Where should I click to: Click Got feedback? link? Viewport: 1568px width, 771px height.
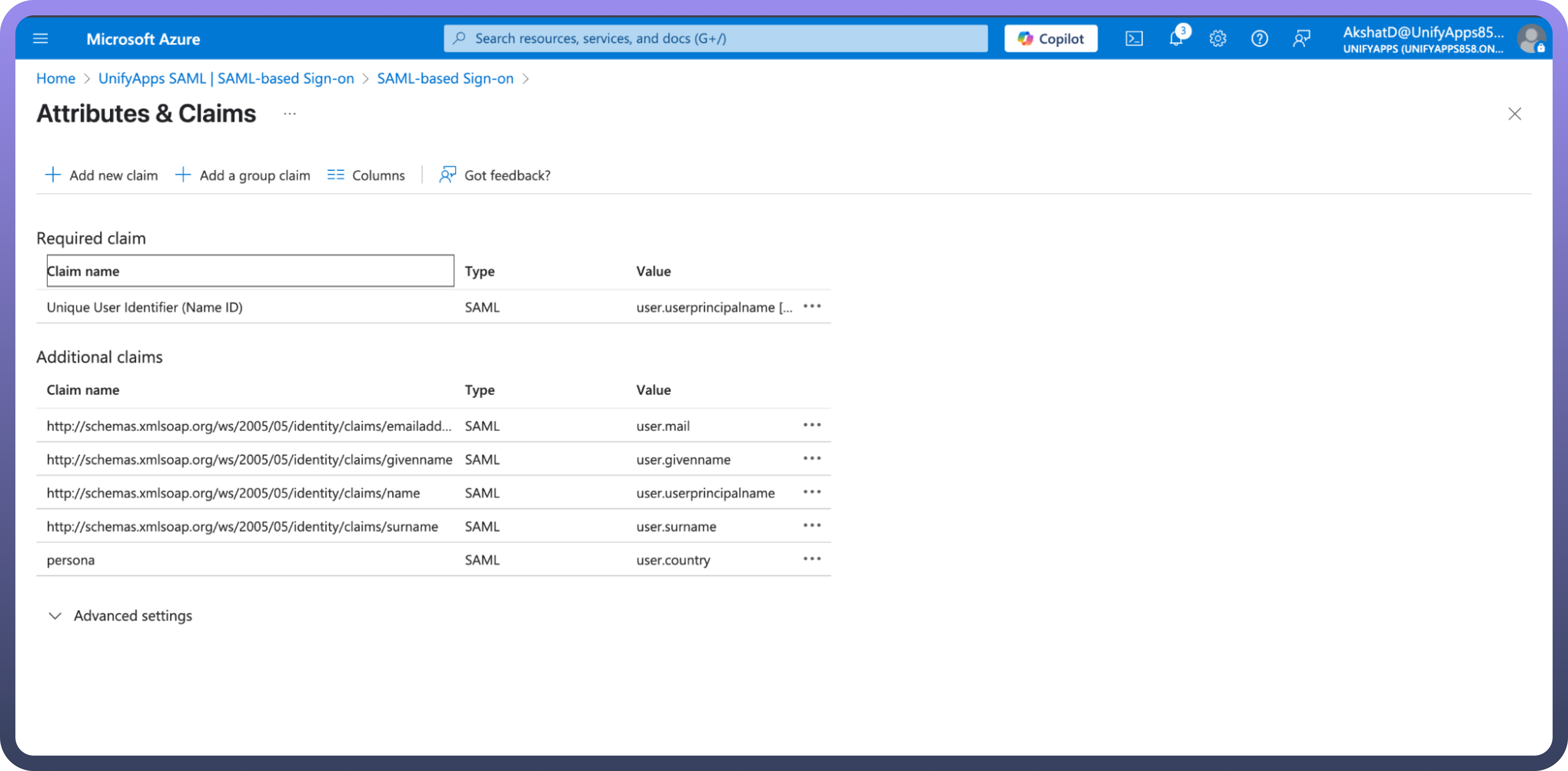pyautogui.click(x=495, y=175)
